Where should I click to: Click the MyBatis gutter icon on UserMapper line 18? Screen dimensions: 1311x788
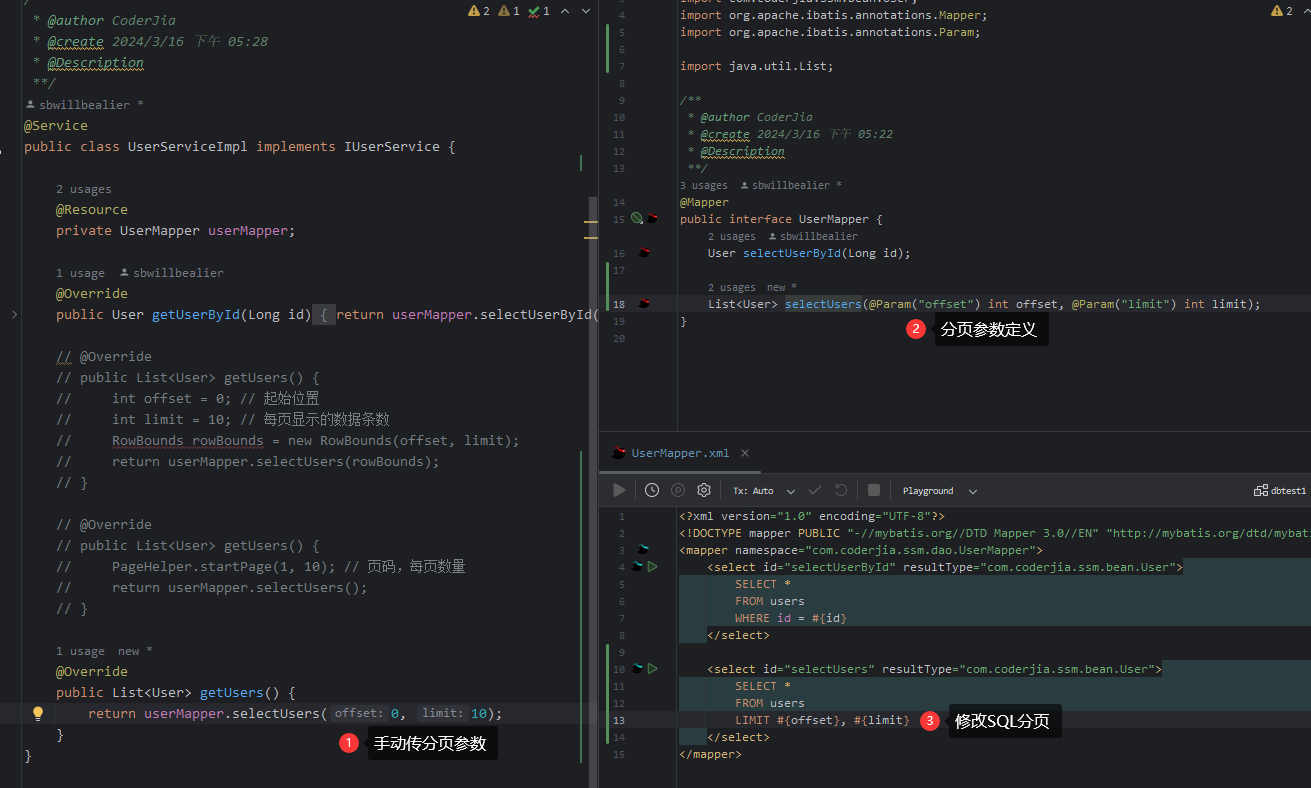click(645, 303)
